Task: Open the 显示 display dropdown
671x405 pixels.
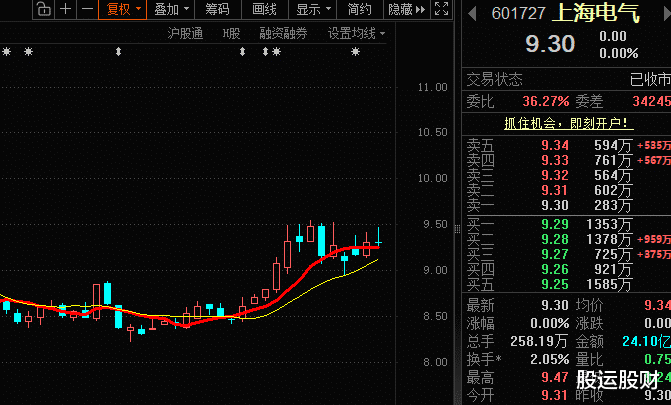Action: 313,9
